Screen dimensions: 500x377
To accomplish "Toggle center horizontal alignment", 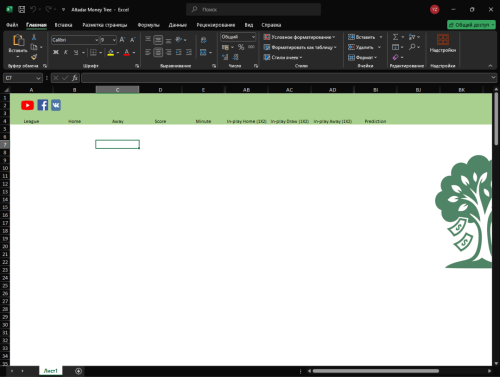I will tap(158, 52).
